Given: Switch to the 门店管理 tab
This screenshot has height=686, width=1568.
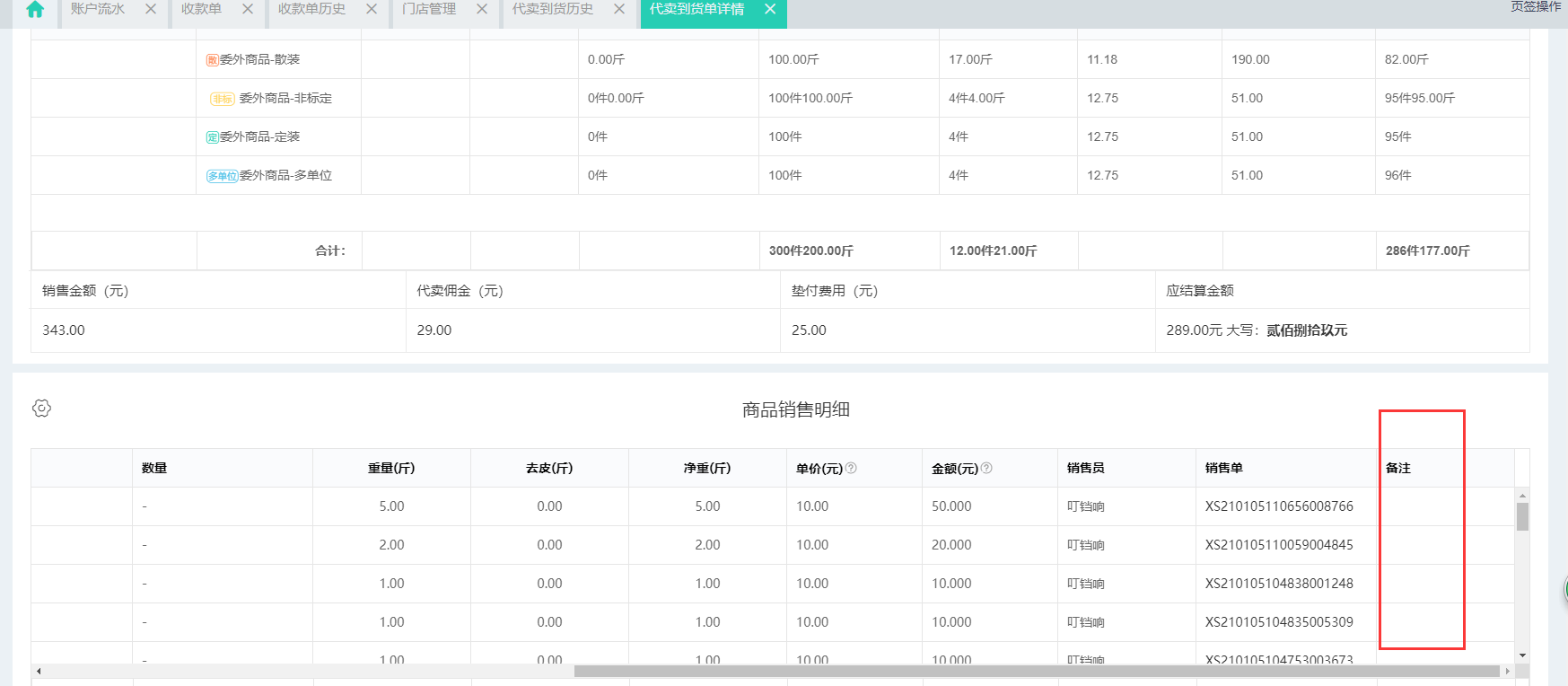Looking at the screenshot, I should pos(429,9).
